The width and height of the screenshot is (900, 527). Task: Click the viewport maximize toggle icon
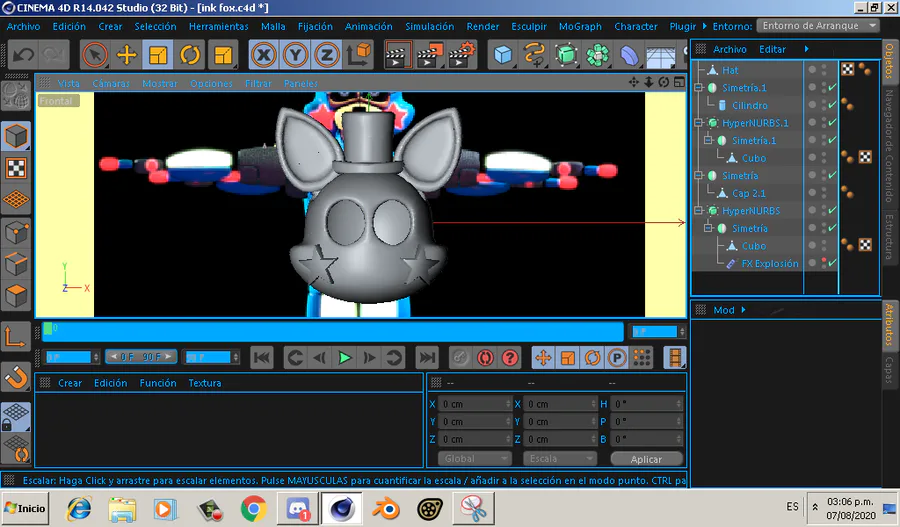pyautogui.click(x=680, y=82)
